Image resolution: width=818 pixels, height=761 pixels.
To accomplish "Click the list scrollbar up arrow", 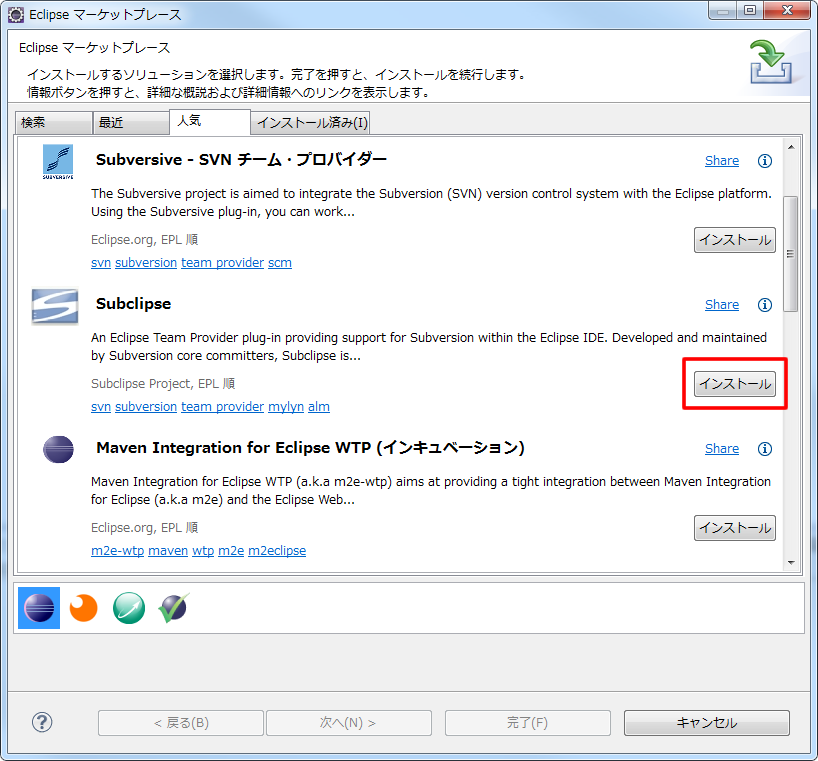I will coord(791,147).
